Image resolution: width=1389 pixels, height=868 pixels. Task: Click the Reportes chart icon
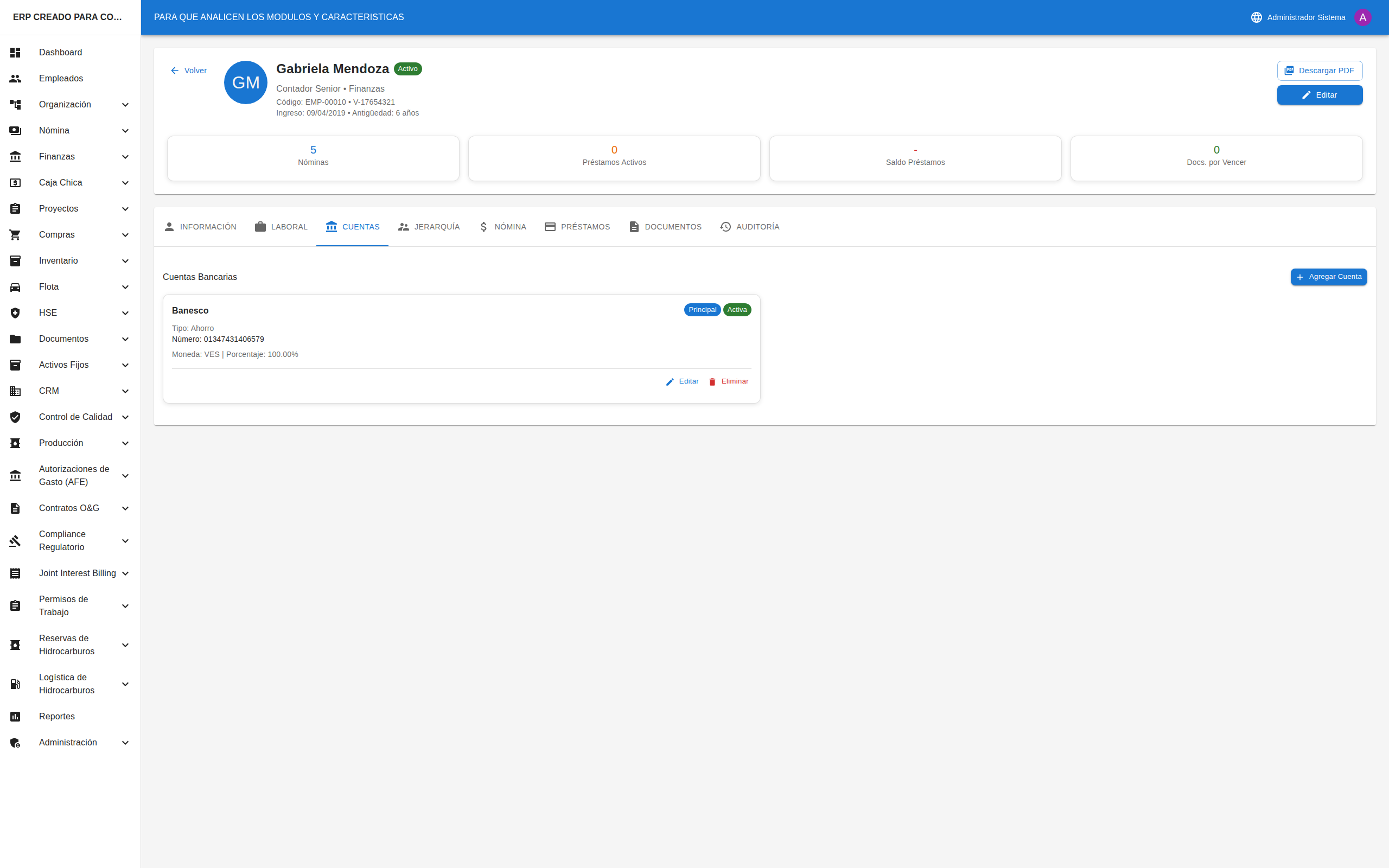pos(16,717)
